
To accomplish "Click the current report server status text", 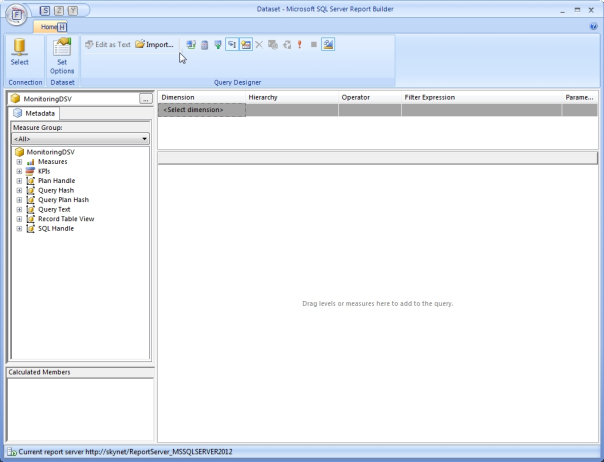I will click(x=126, y=452).
